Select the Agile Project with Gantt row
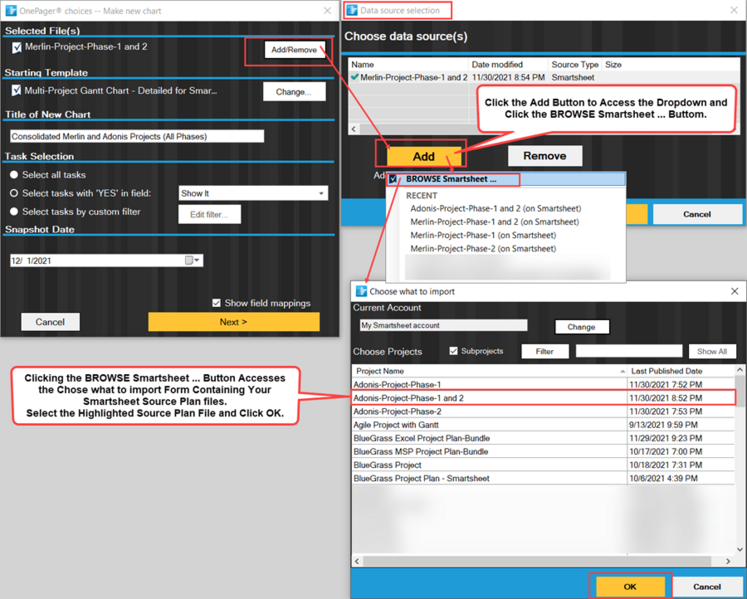Viewport: 747px width, 599px height. (543, 425)
